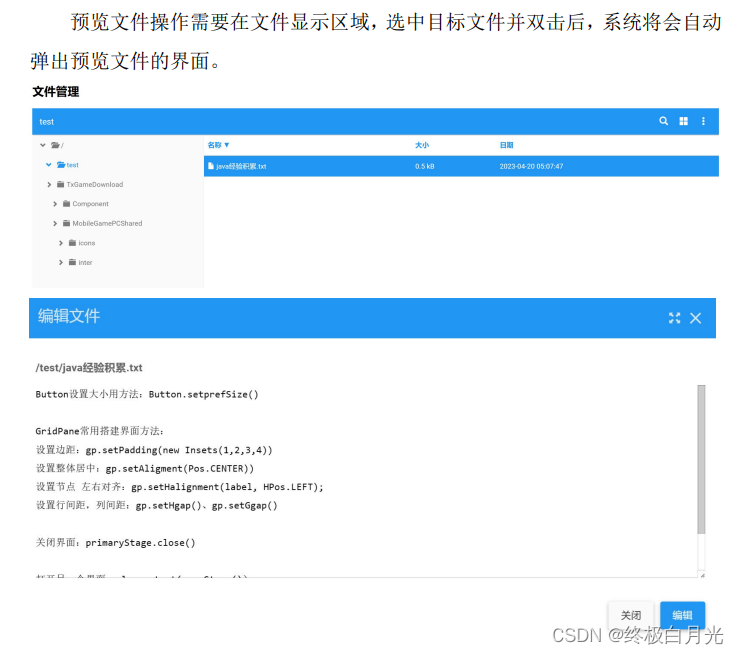This screenshot has width=739, height=654.
Task: Expand the inter folder arrow
Action: [x=60, y=262]
